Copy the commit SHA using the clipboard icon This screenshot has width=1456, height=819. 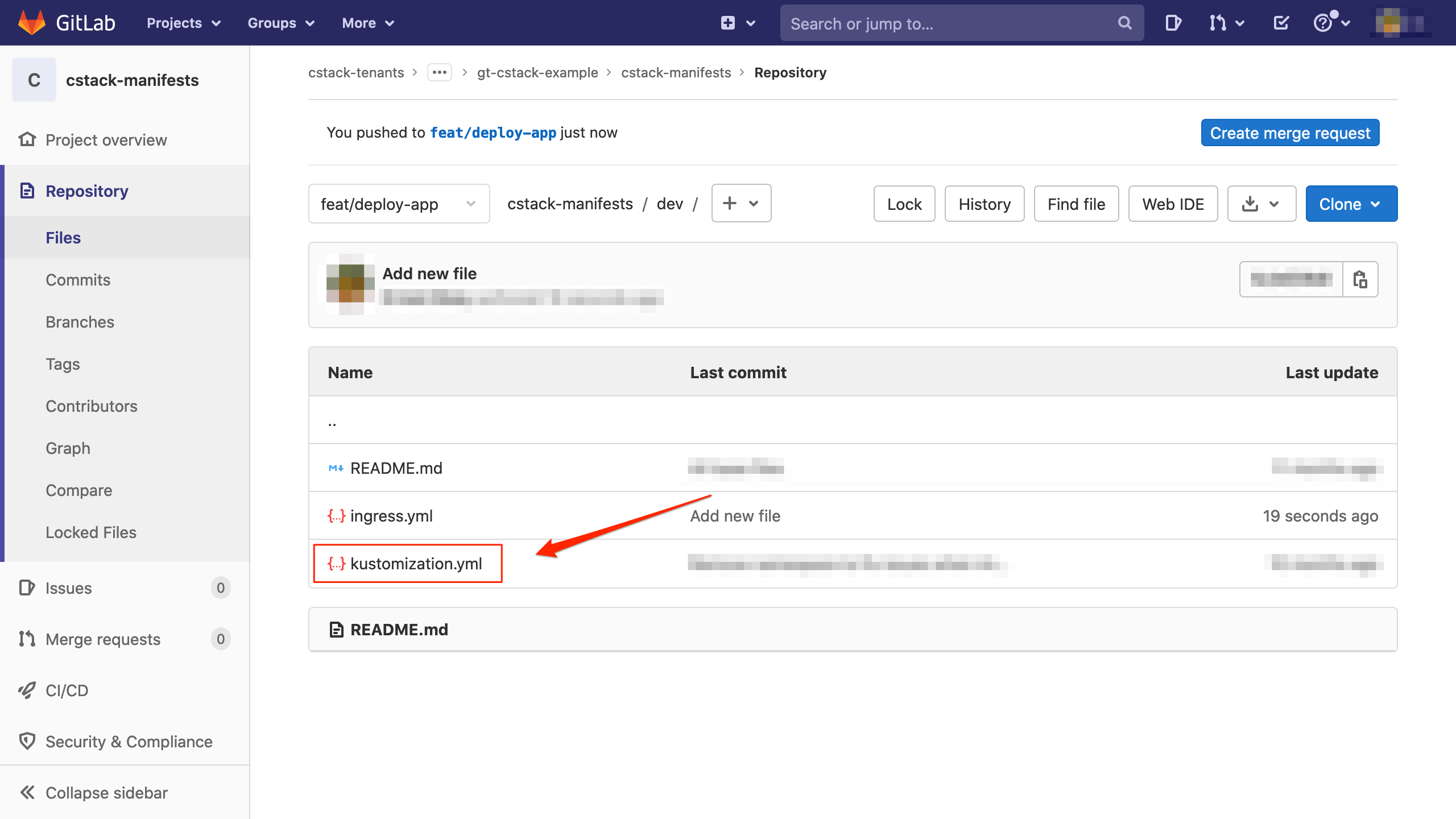[1362, 279]
